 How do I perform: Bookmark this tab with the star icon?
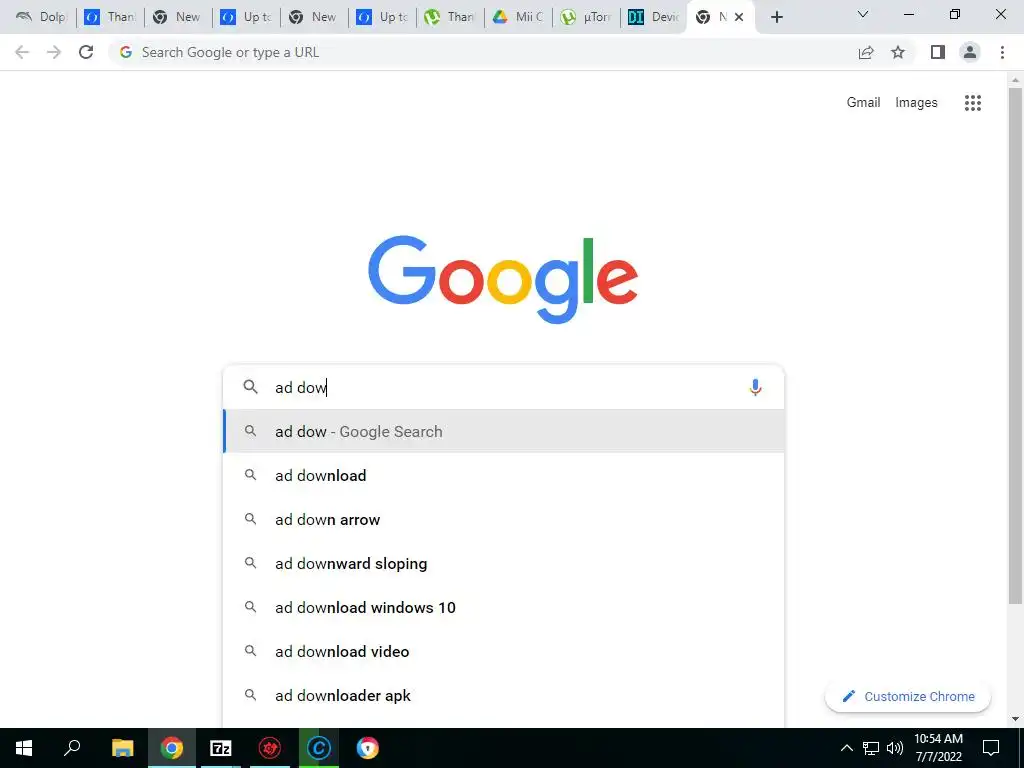tap(898, 52)
